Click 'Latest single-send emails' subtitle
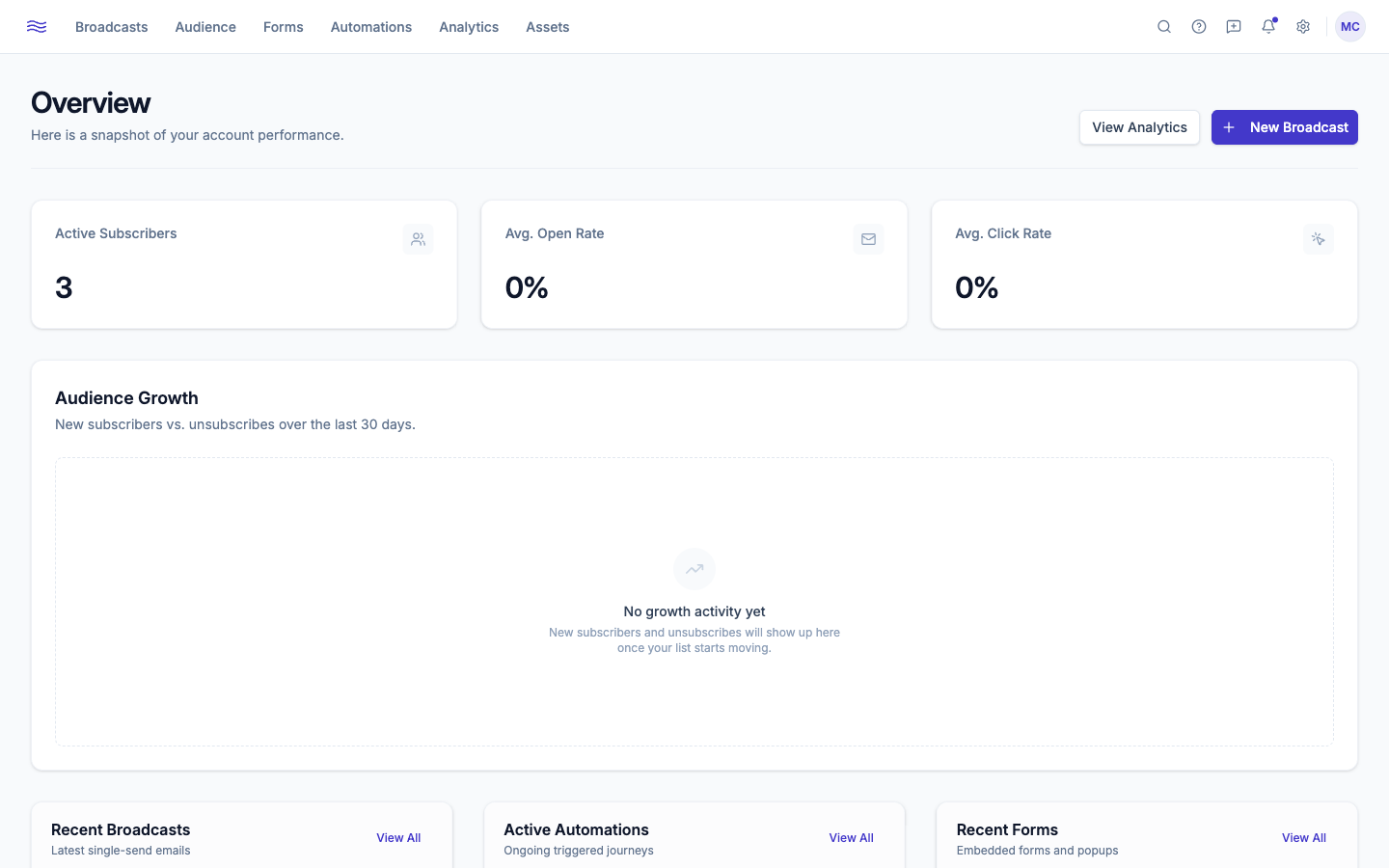The height and width of the screenshot is (868, 1389). pyautogui.click(x=121, y=851)
